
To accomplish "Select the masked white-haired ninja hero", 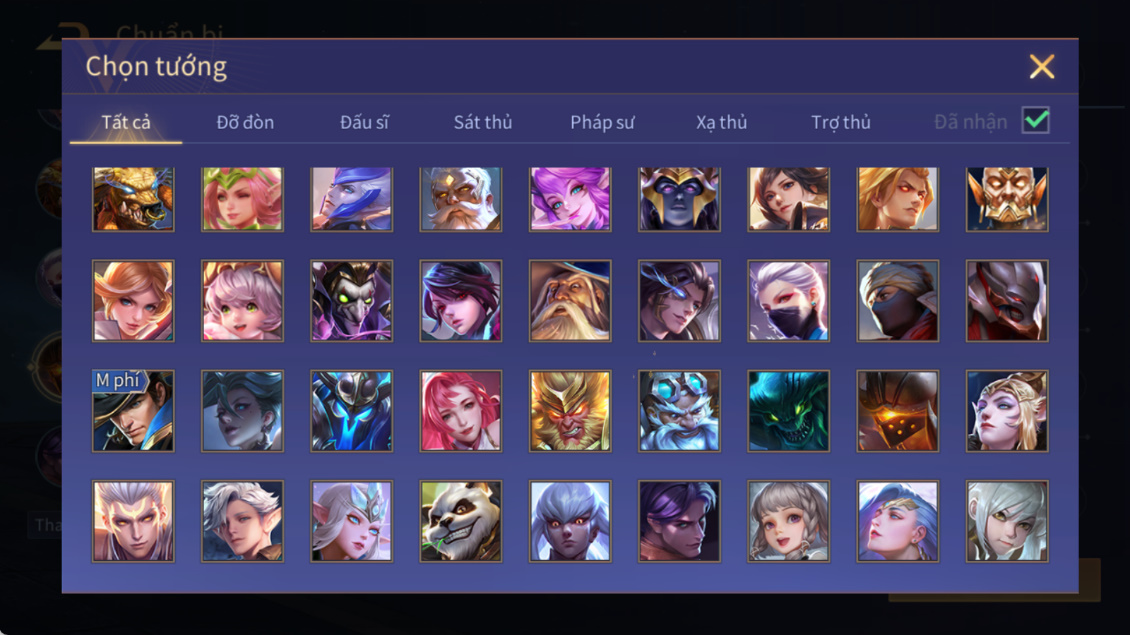I will 788,301.
